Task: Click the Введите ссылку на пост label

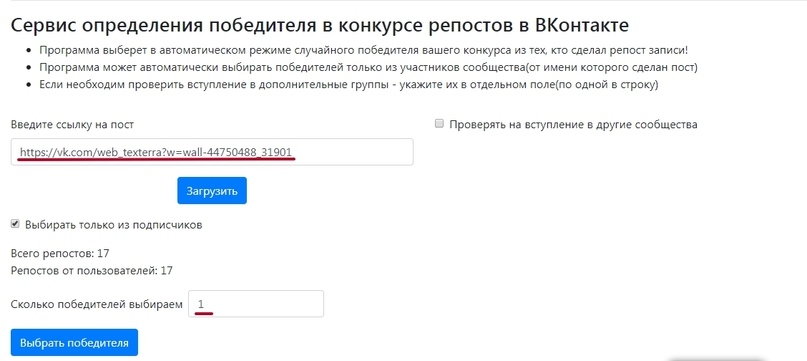Action: (72, 125)
